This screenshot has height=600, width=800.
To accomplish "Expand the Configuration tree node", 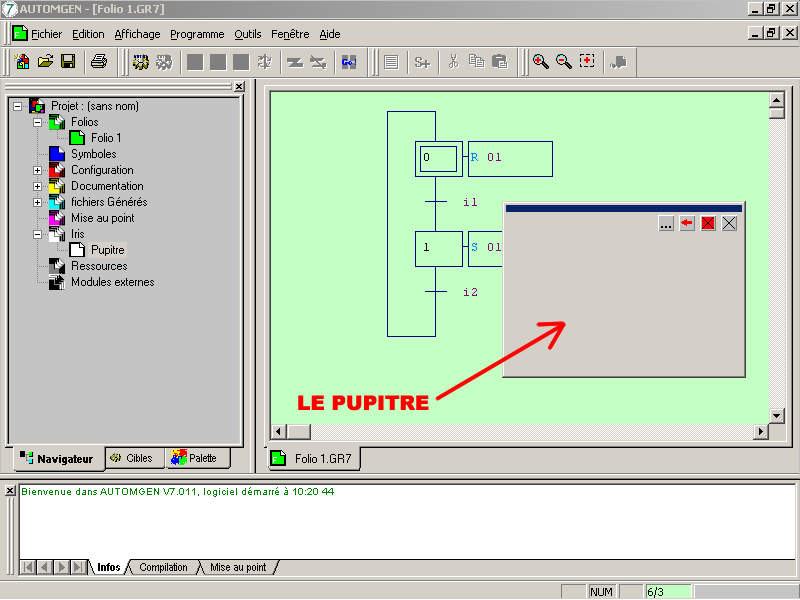I will click(38, 170).
